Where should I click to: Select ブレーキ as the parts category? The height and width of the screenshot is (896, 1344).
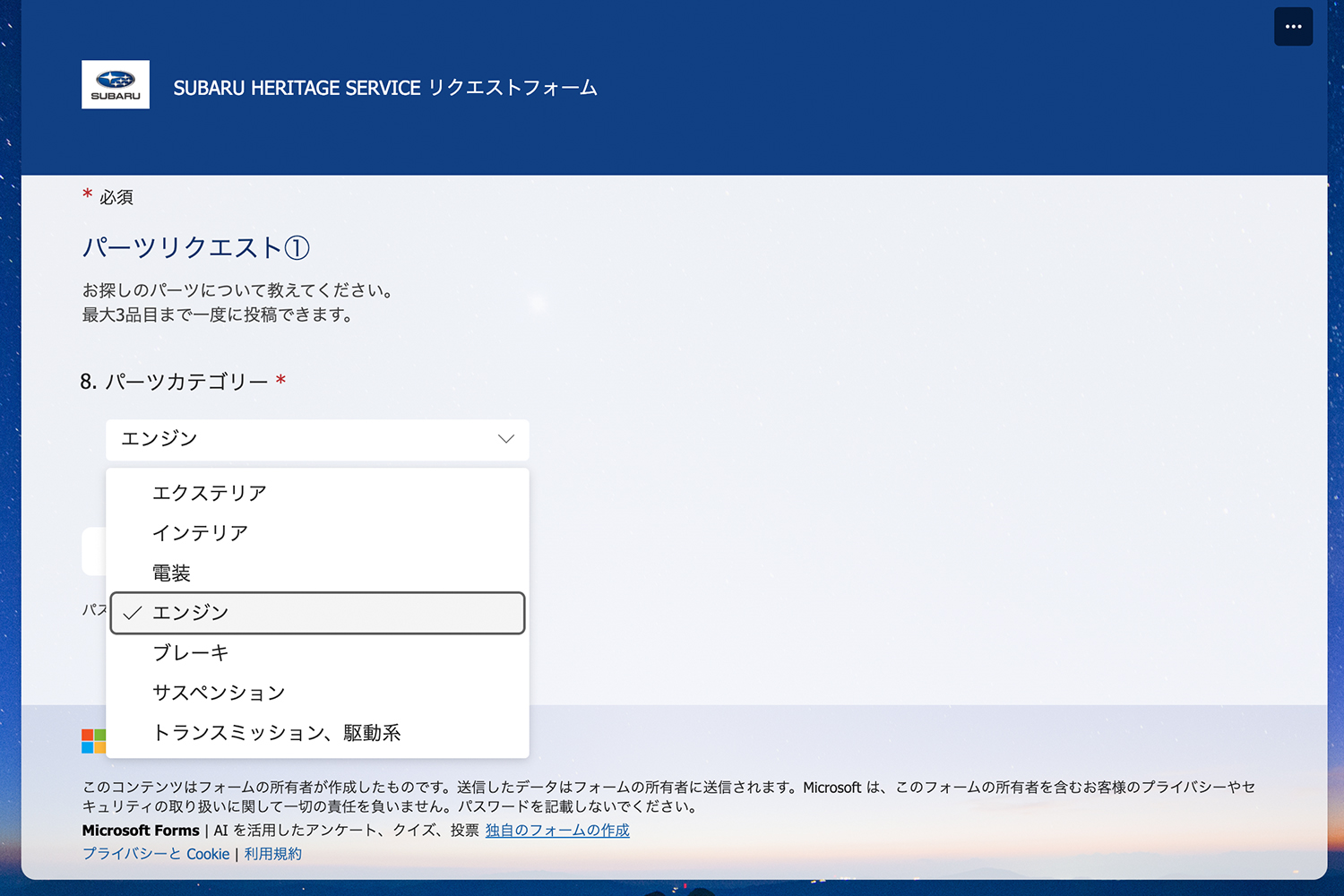pos(192,652)
